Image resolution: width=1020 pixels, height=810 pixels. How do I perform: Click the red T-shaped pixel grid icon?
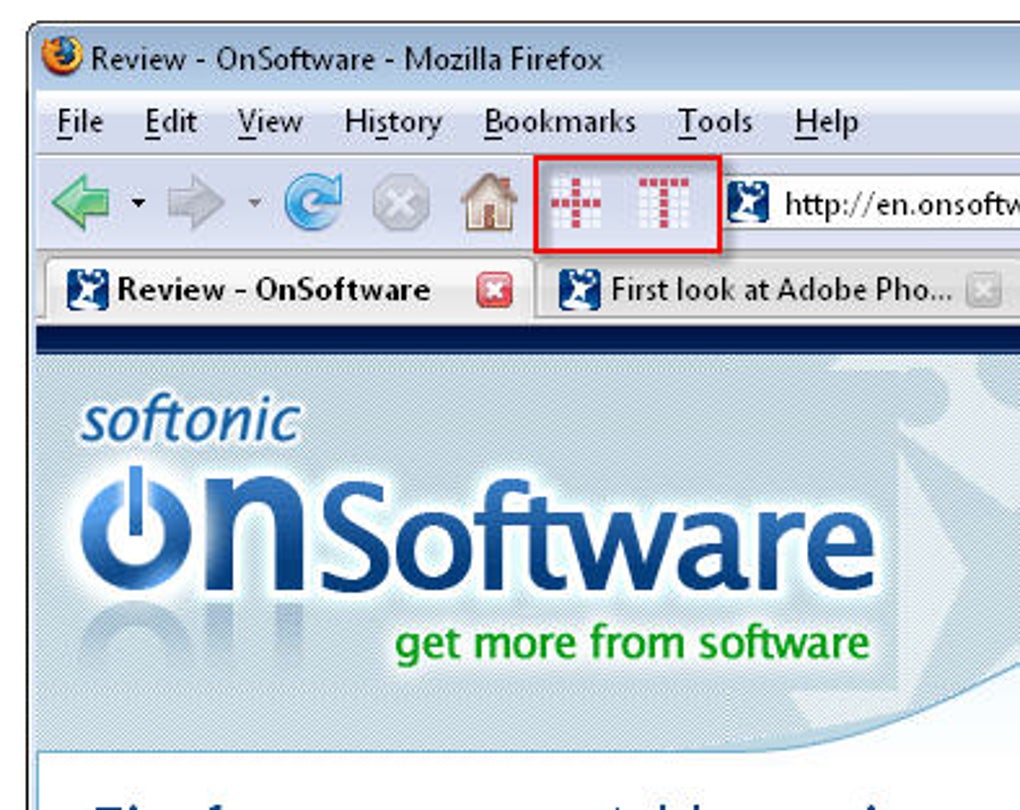664,202
